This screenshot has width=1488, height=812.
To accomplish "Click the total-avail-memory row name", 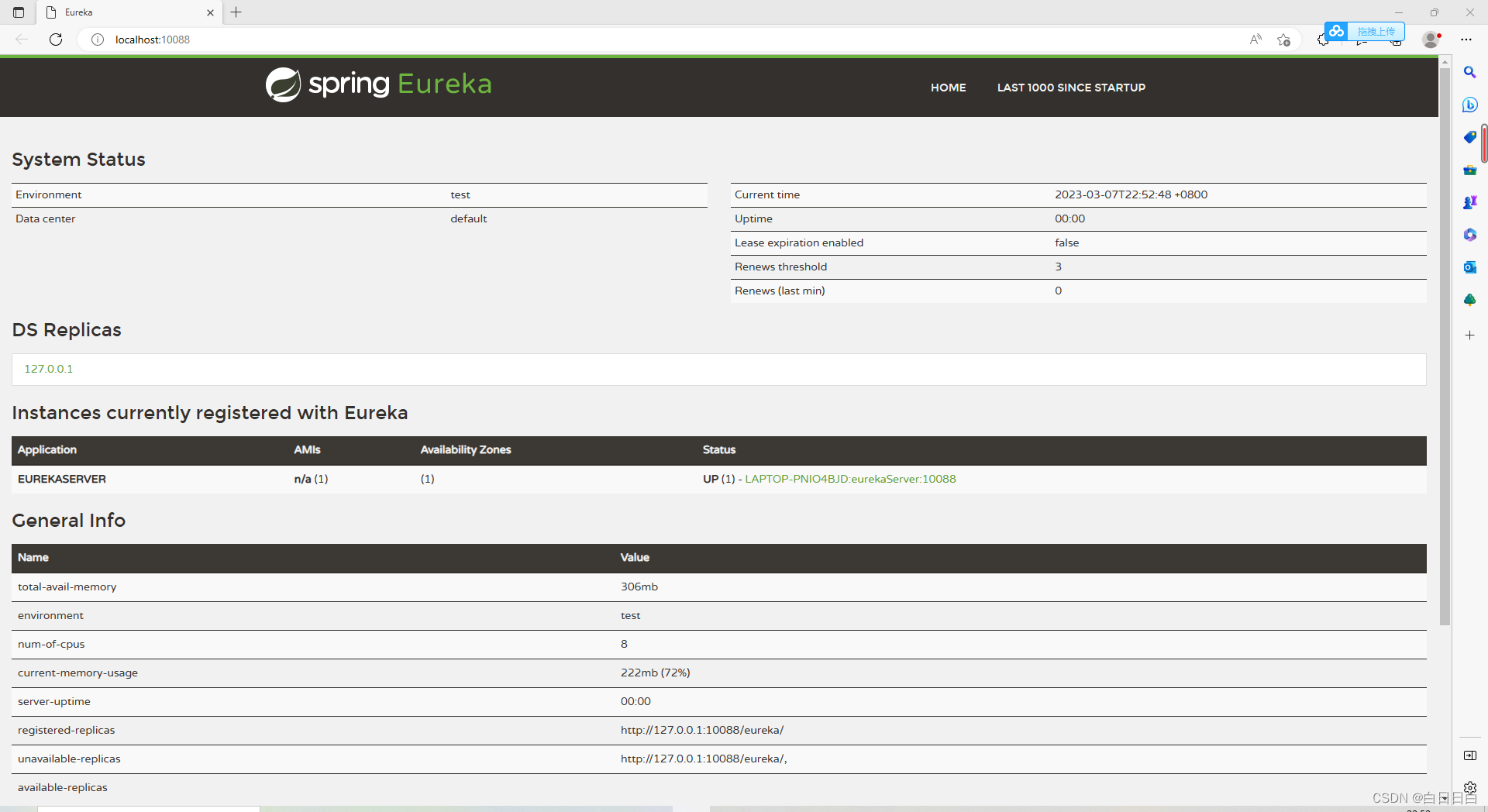I will 67,587.
